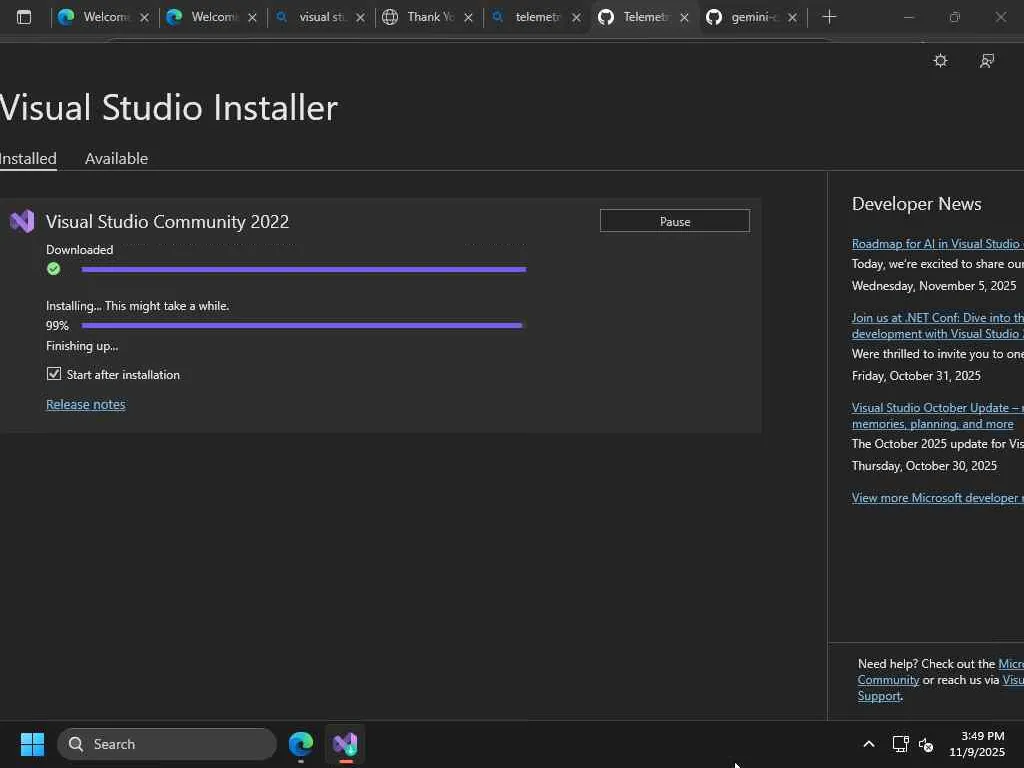Click View more Microsoft developer news link
The width and height of the screenshot is (1024, 768).
pyautogui.click(x=936, y=497)
